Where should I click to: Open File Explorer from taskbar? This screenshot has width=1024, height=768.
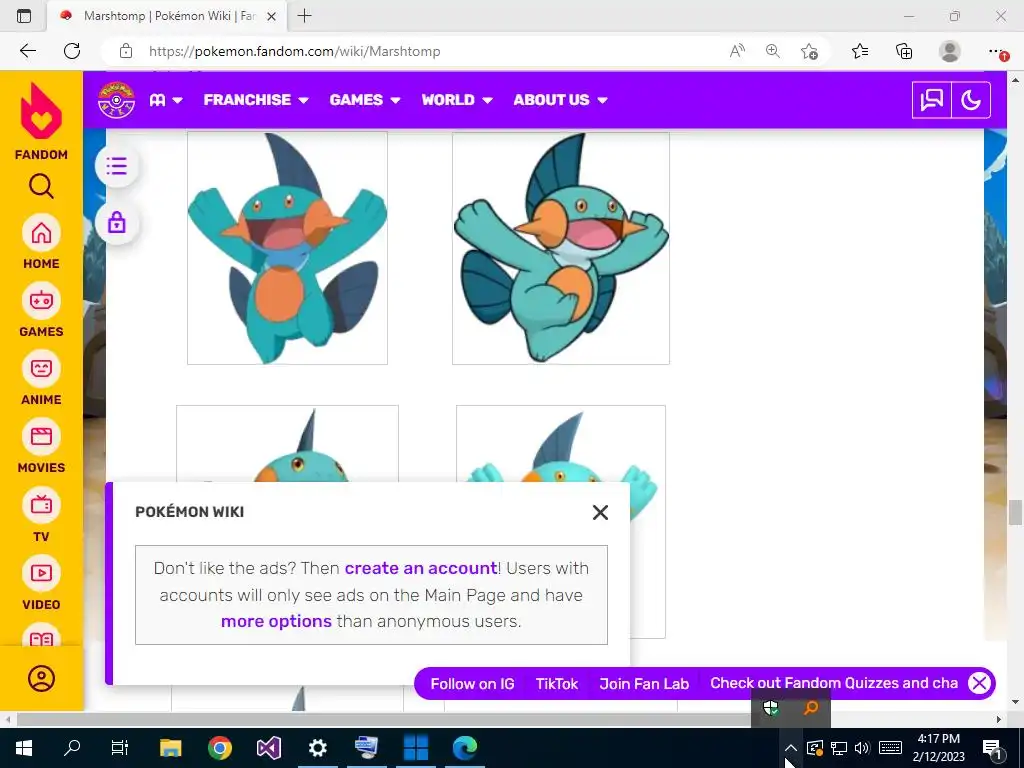tap(170, 748)
